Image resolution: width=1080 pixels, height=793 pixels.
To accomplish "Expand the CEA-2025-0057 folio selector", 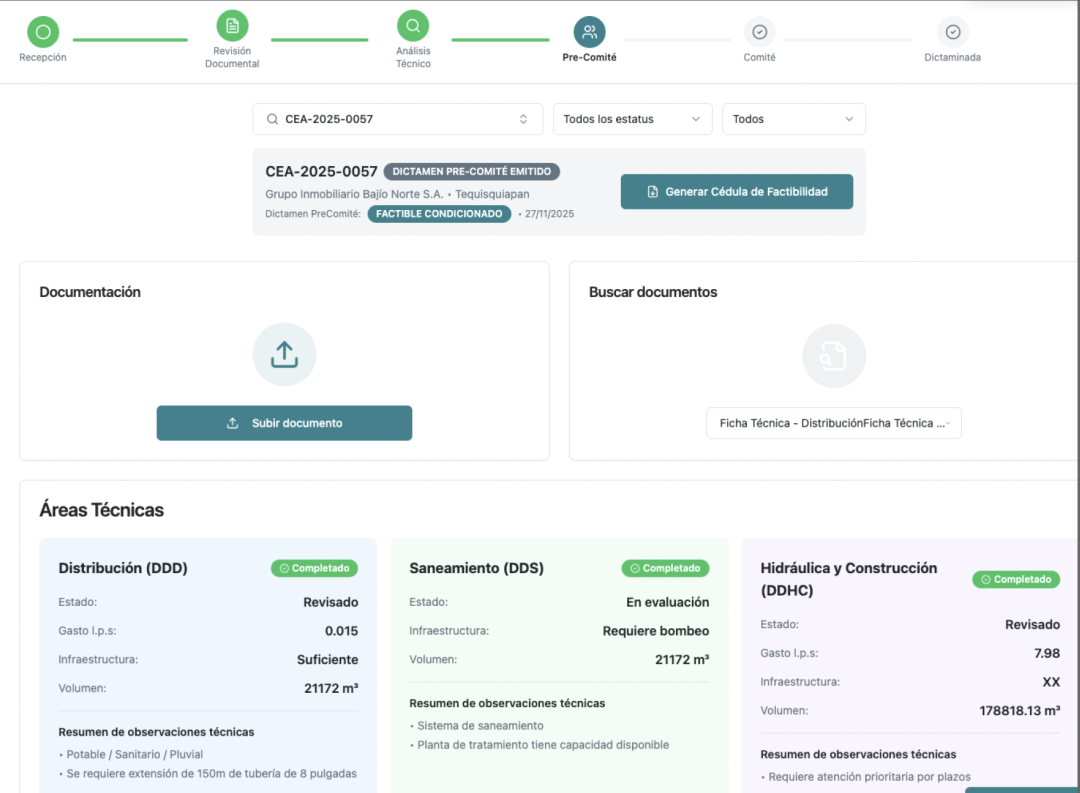I will coord(397,119).
